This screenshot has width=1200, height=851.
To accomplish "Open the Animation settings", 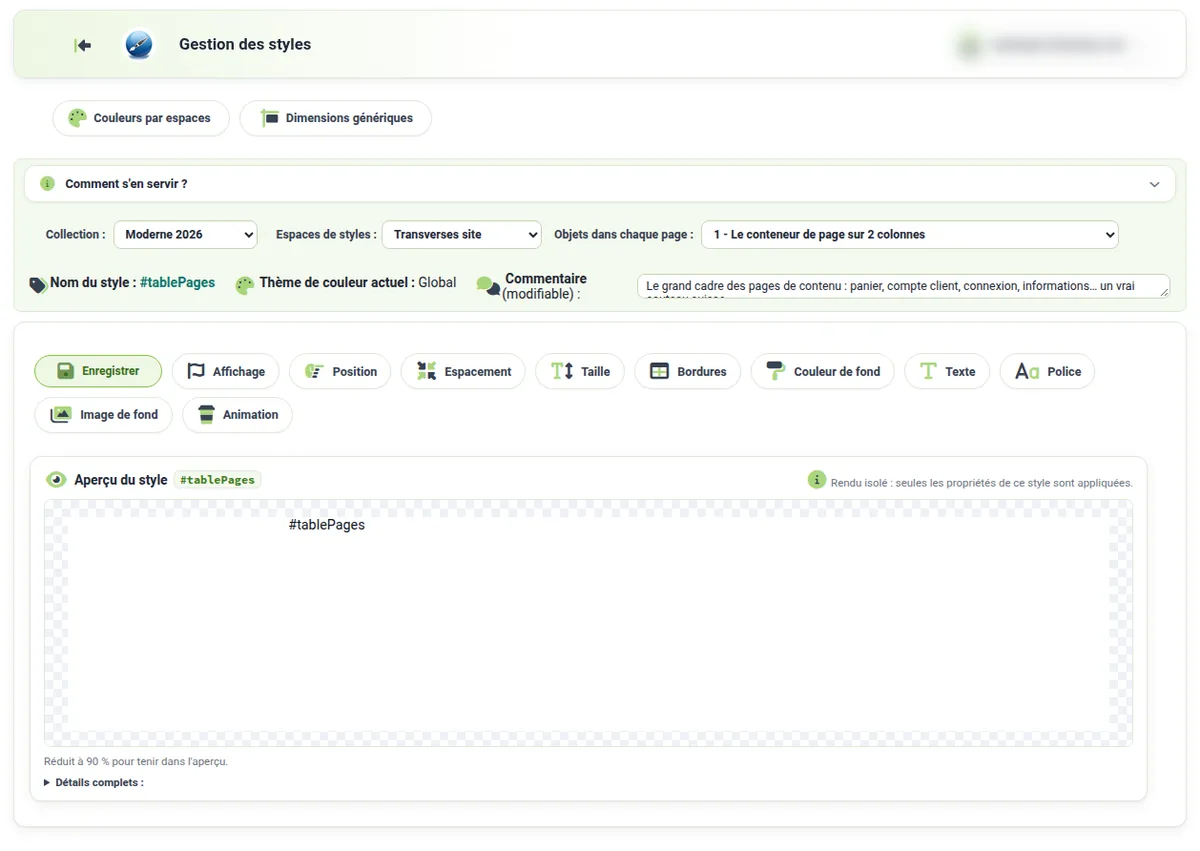I will pyautogui.click(x=237, y=415).
